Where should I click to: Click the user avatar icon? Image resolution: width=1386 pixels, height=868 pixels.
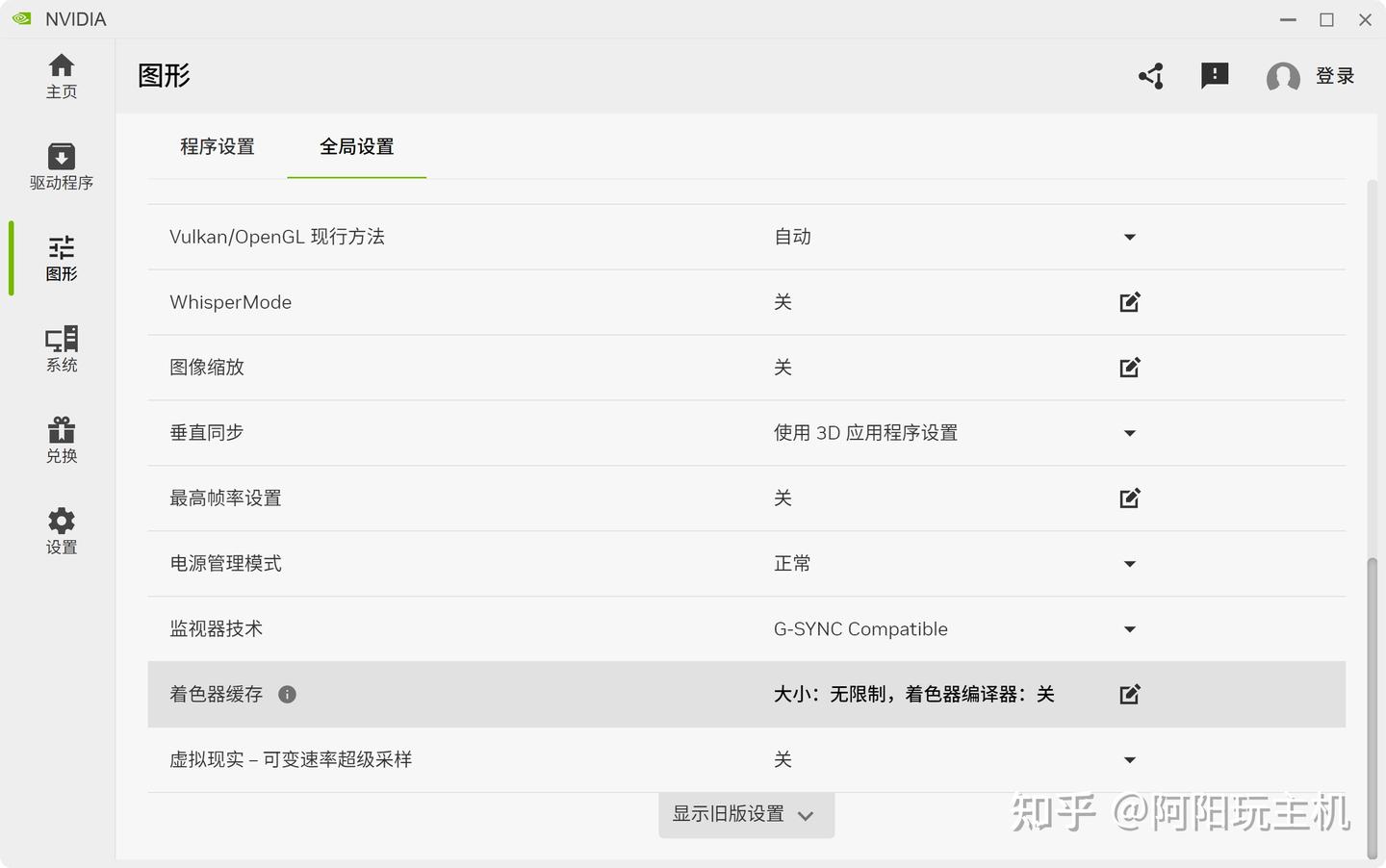click(1283, 76)
